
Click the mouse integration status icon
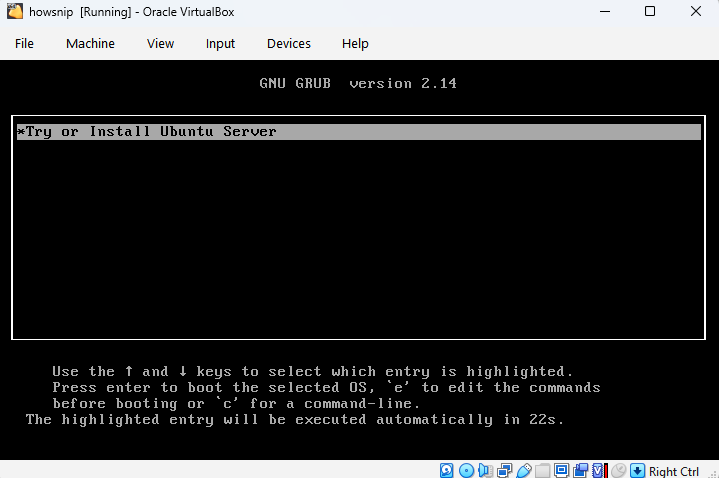click(619, 471)
